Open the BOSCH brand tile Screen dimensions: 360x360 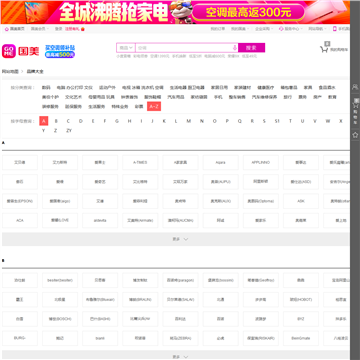pos(60,319)
